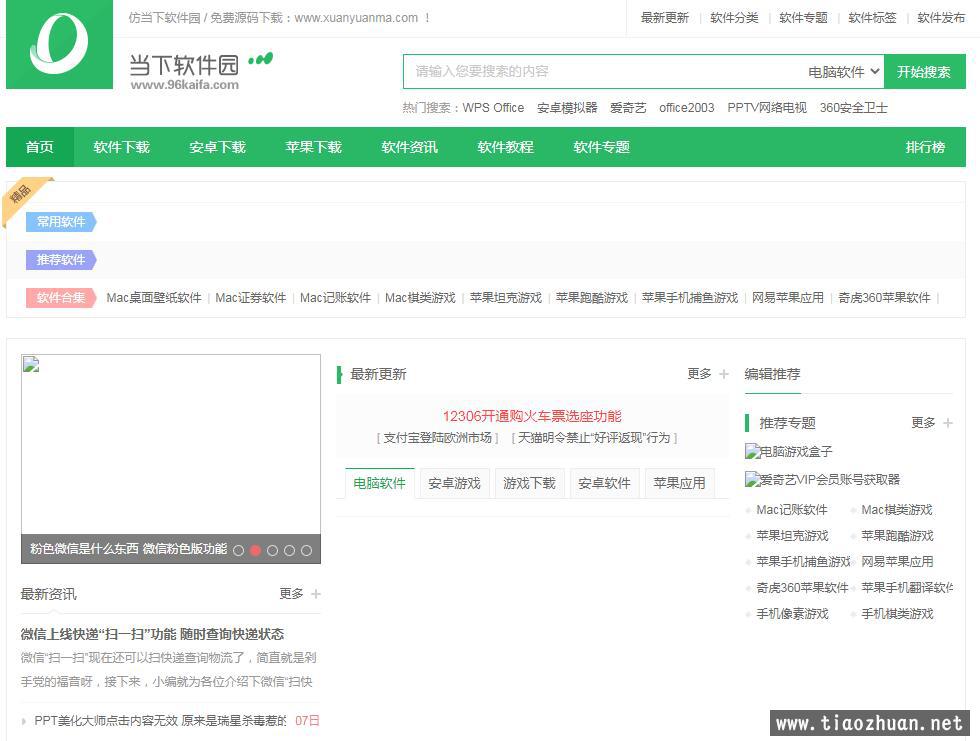
Task: Click plus icon beside 推荐专题 更多
Action: pyautogui.click(x=948, y=423)
